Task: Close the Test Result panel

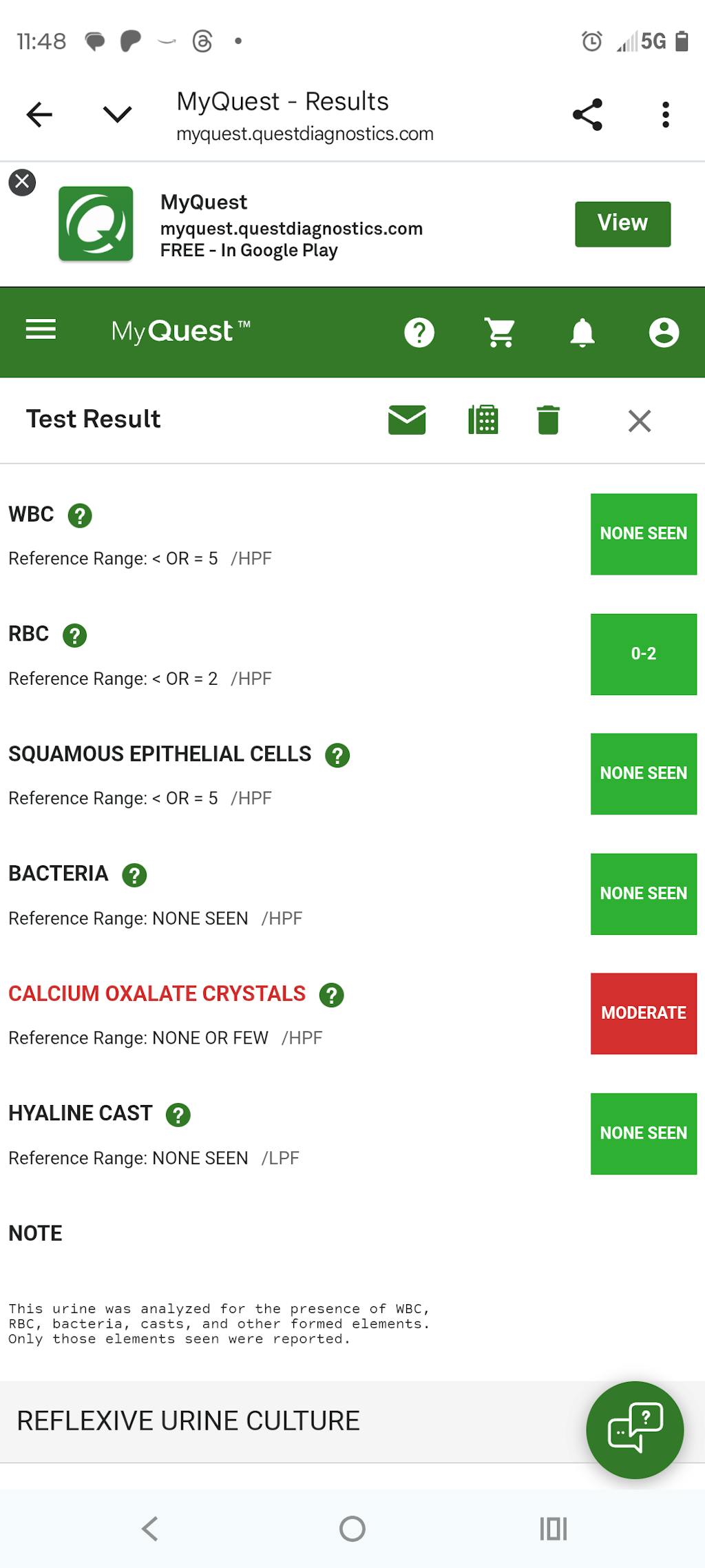Action: 640,420
